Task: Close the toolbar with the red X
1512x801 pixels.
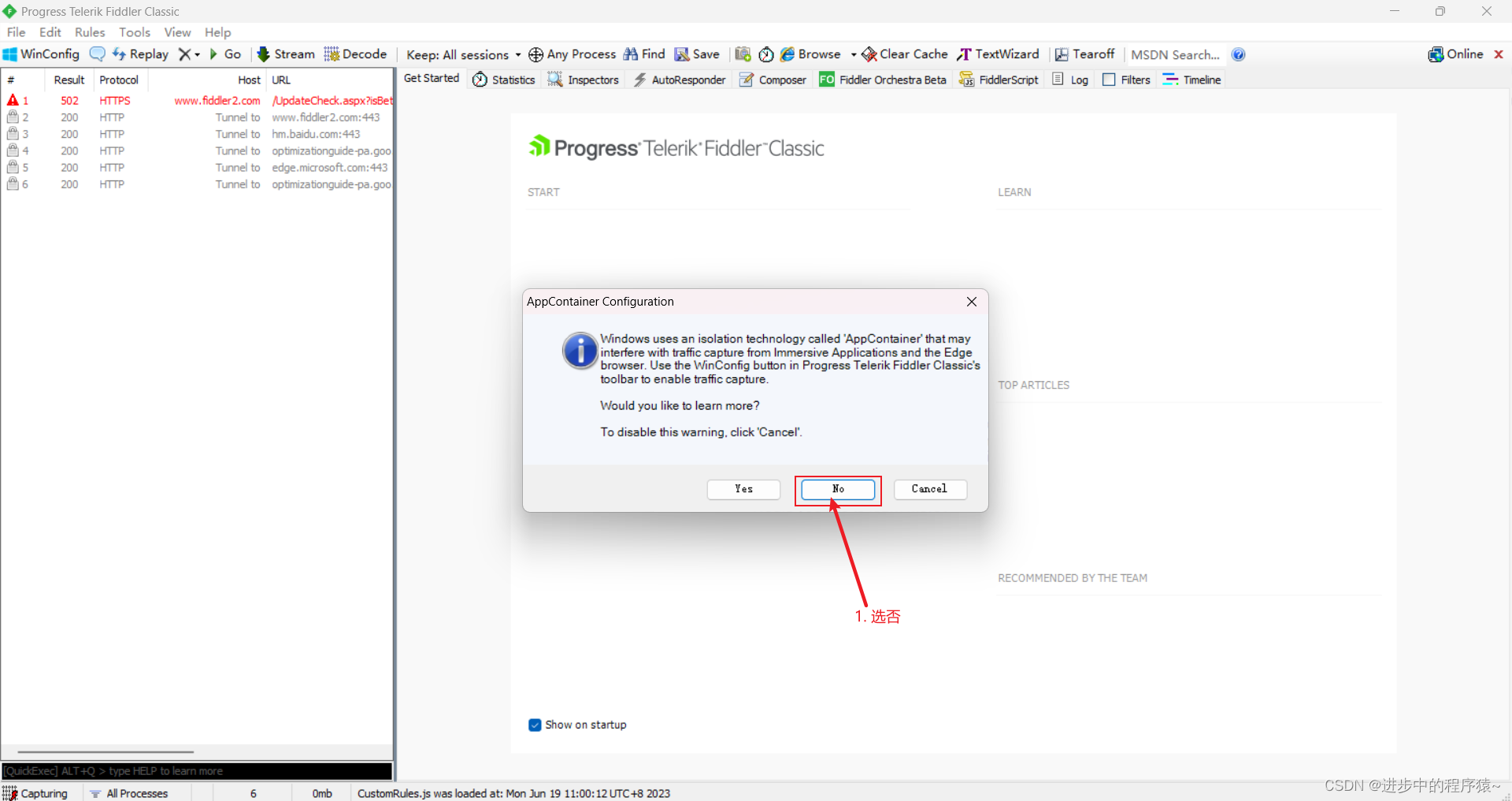Action: 1499,54
